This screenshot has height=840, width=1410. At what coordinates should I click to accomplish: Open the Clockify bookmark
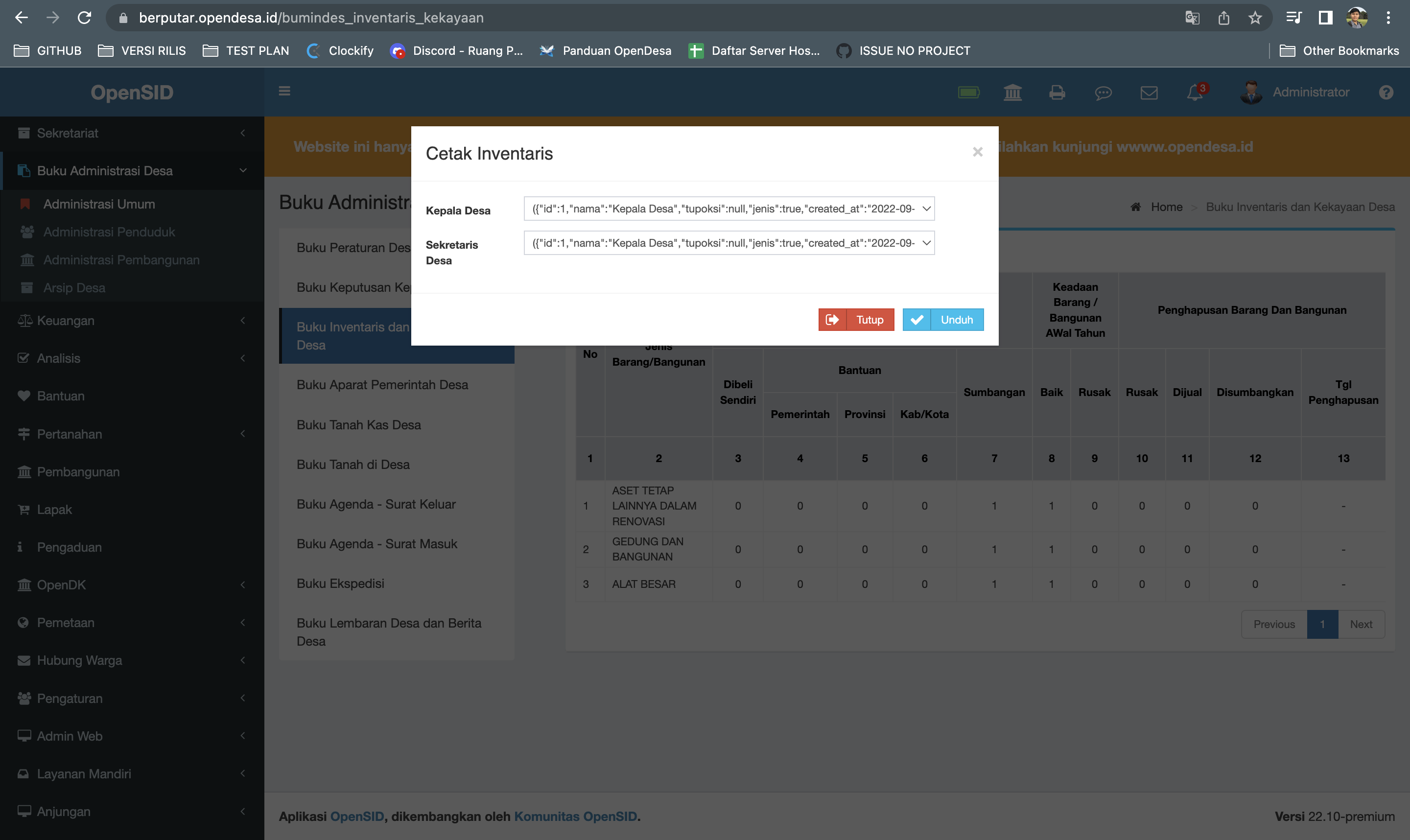pos(340,51)
